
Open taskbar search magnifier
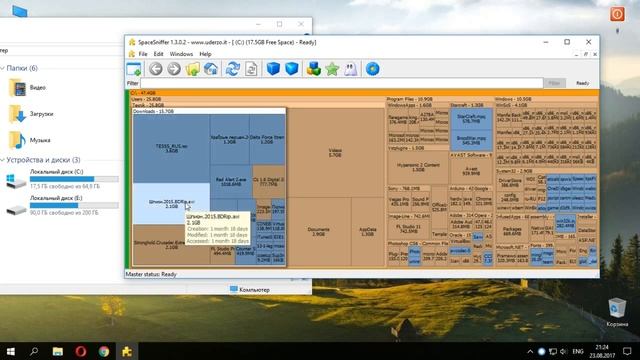pos(34,351)
